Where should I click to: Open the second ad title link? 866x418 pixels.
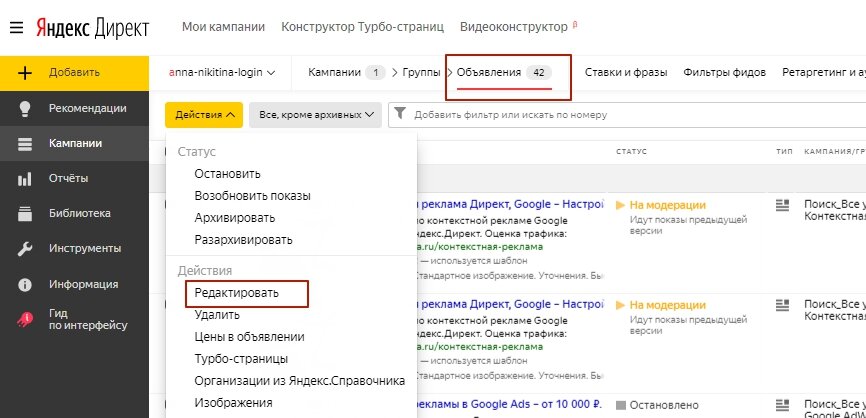[x=511, y=304]
